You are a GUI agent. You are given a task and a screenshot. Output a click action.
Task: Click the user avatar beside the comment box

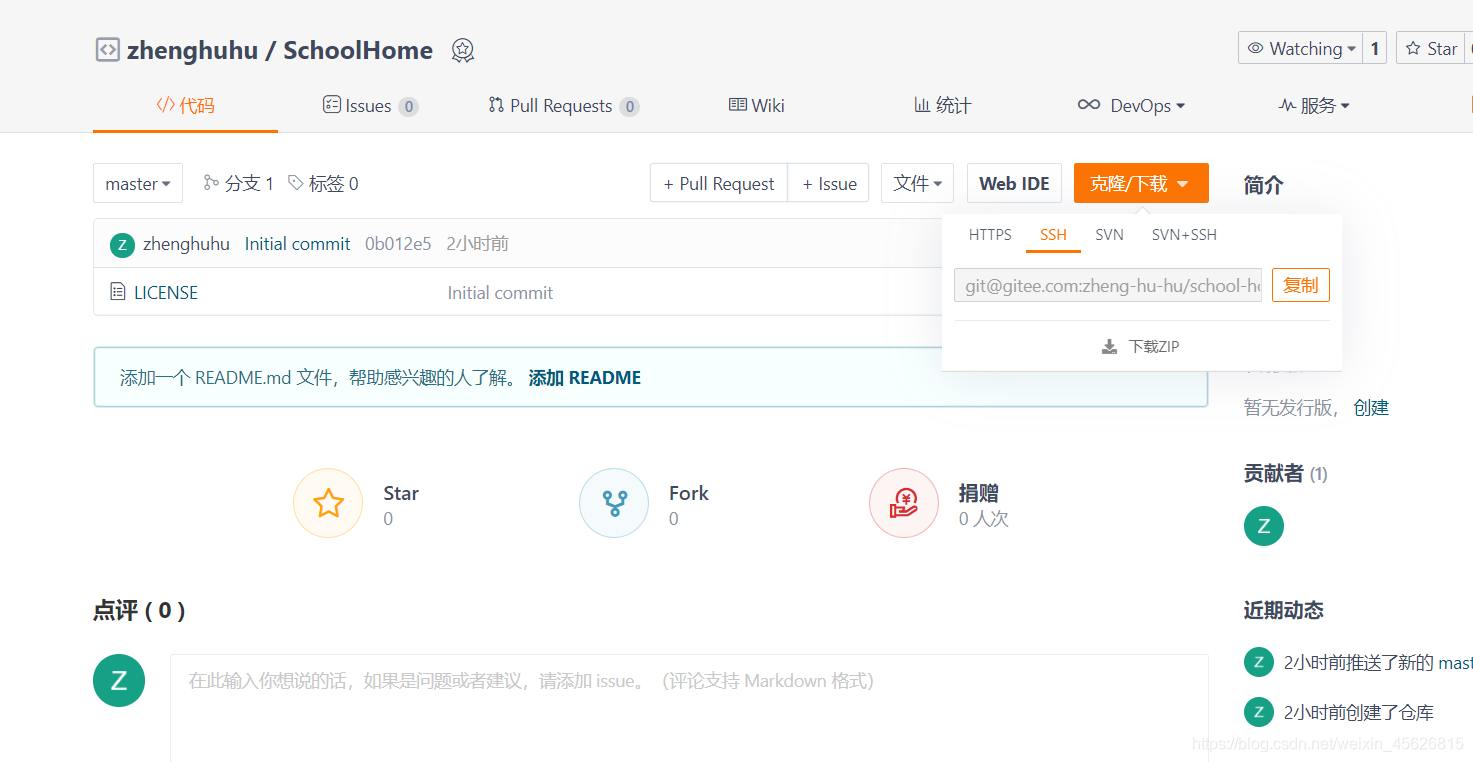(x=119, y=681)
